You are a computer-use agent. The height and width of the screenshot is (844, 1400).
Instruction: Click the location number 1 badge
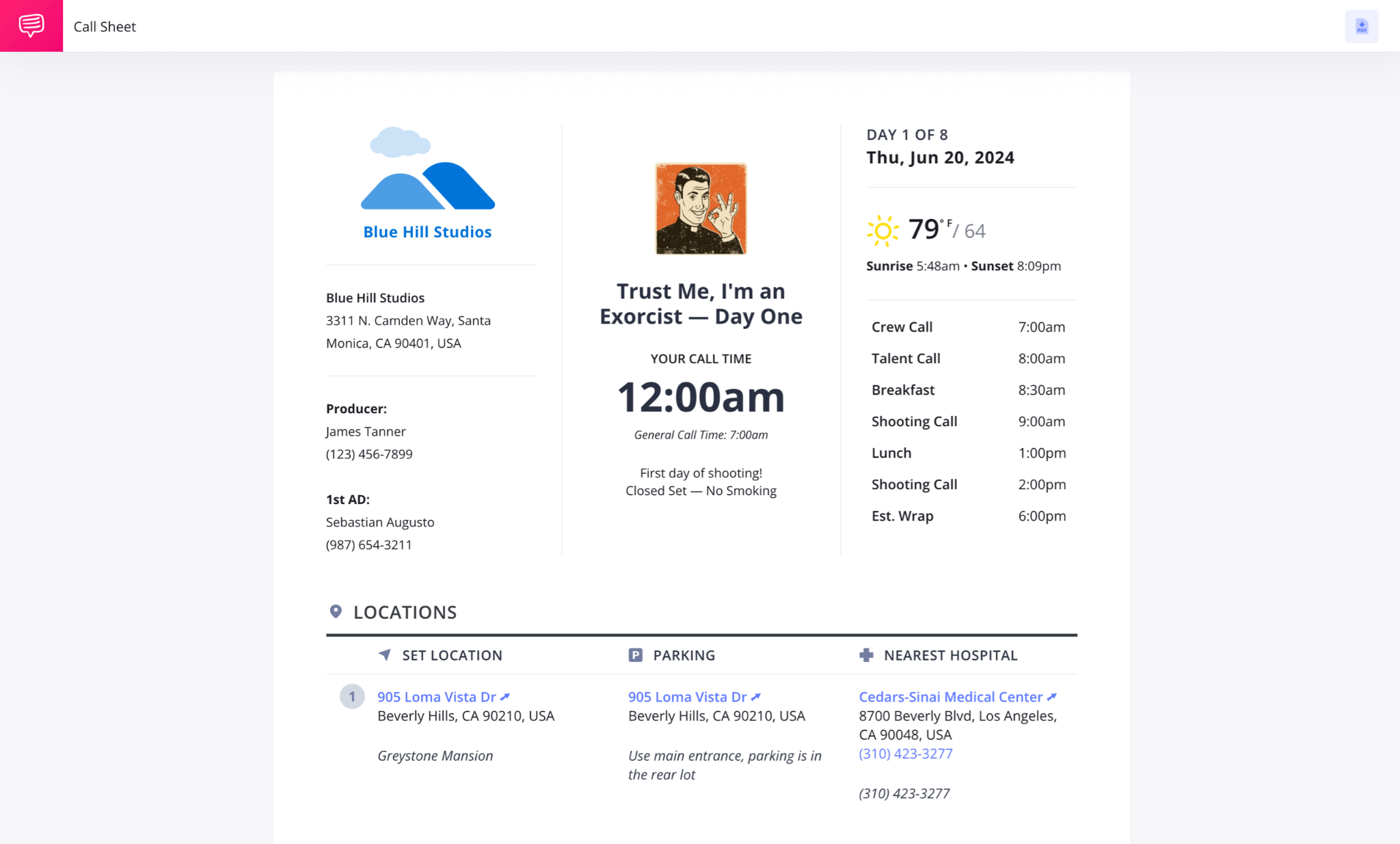[x=352, y=697]
